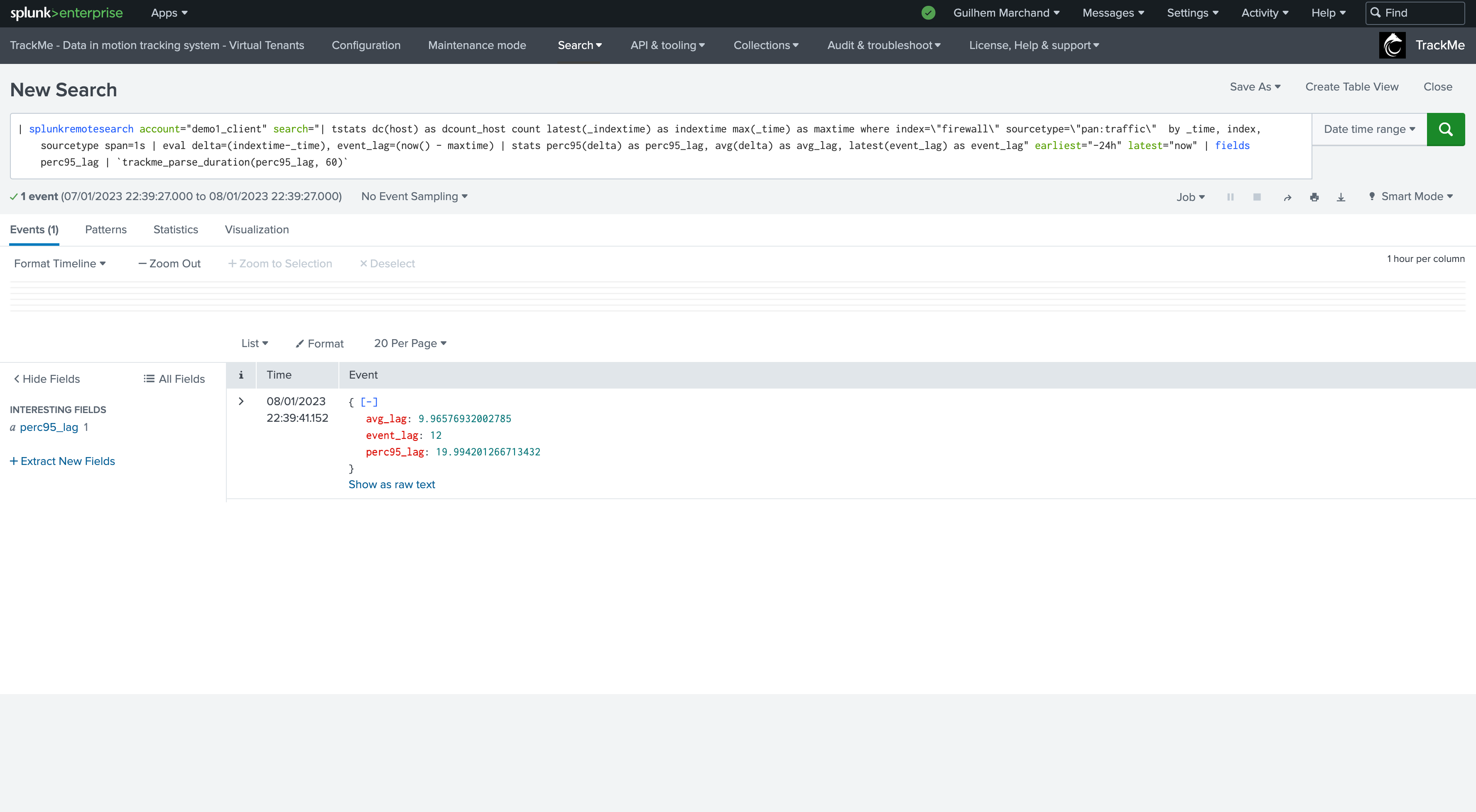Viewport: 1476px width, 812px height.
Task: Collapse the JSON event with [-]
Action: pos(369,402)
